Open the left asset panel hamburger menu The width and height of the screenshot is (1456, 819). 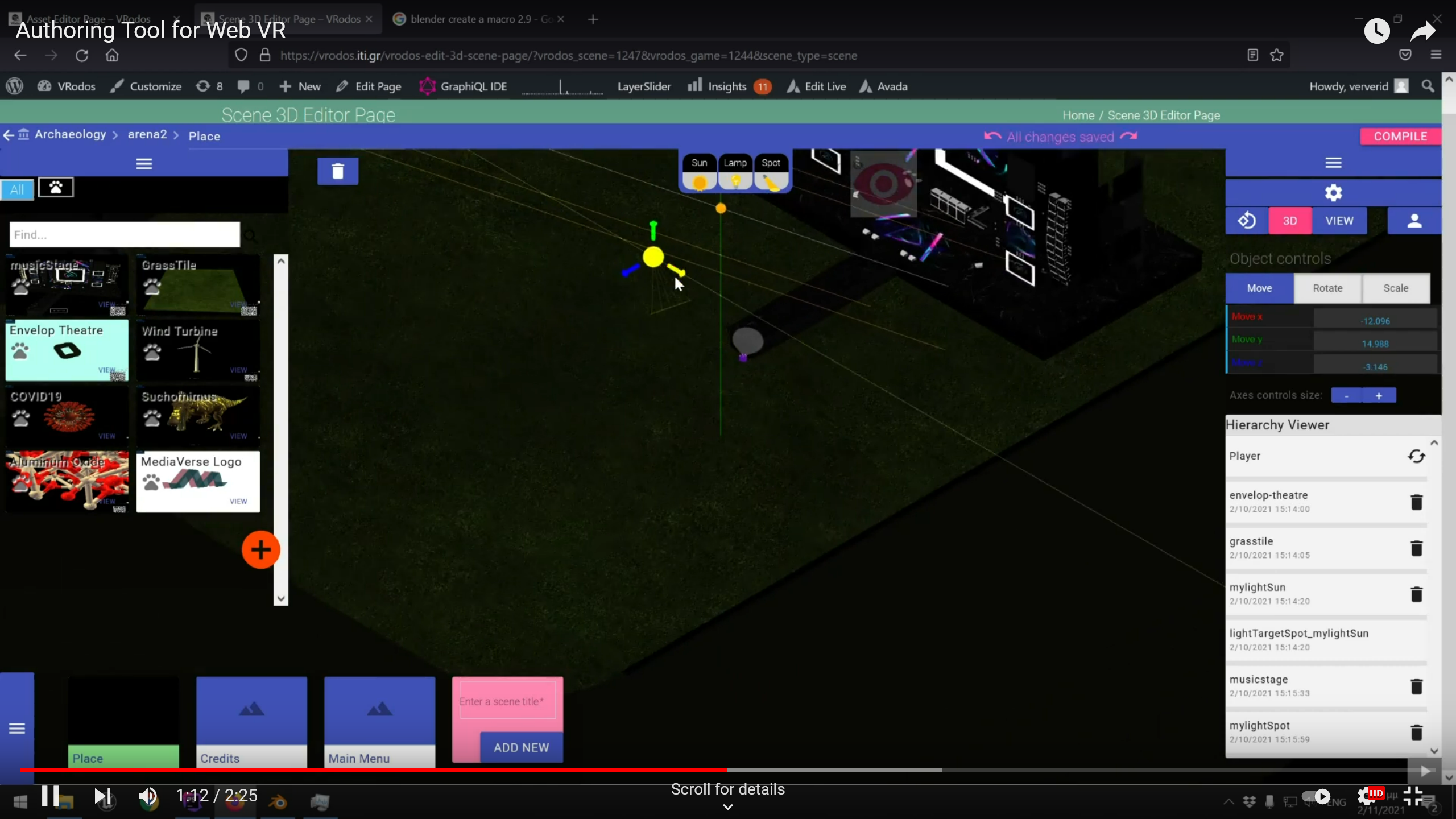[x=144, y=163]
